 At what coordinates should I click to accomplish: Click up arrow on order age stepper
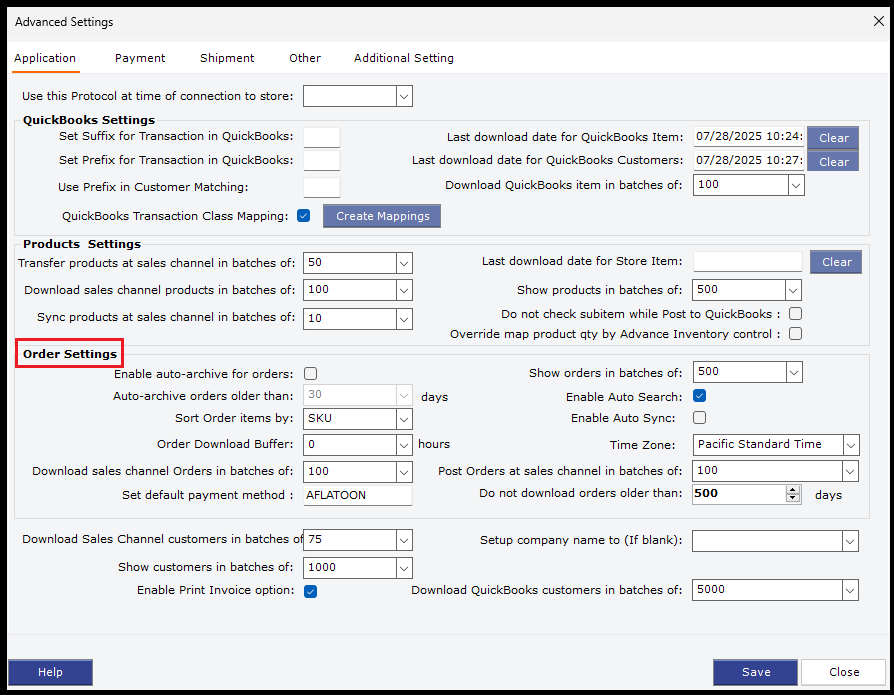pos(793,489)
